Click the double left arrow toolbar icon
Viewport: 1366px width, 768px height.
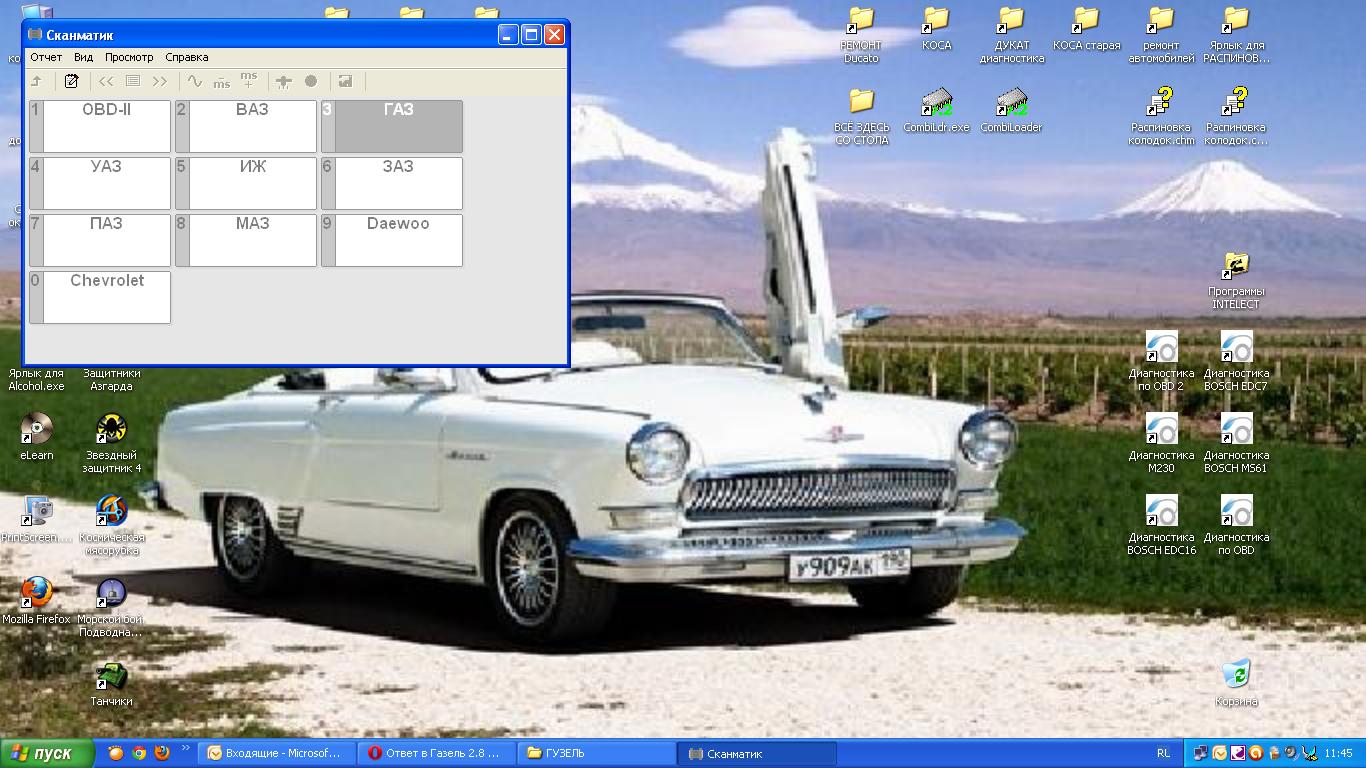tap(106, 82)
